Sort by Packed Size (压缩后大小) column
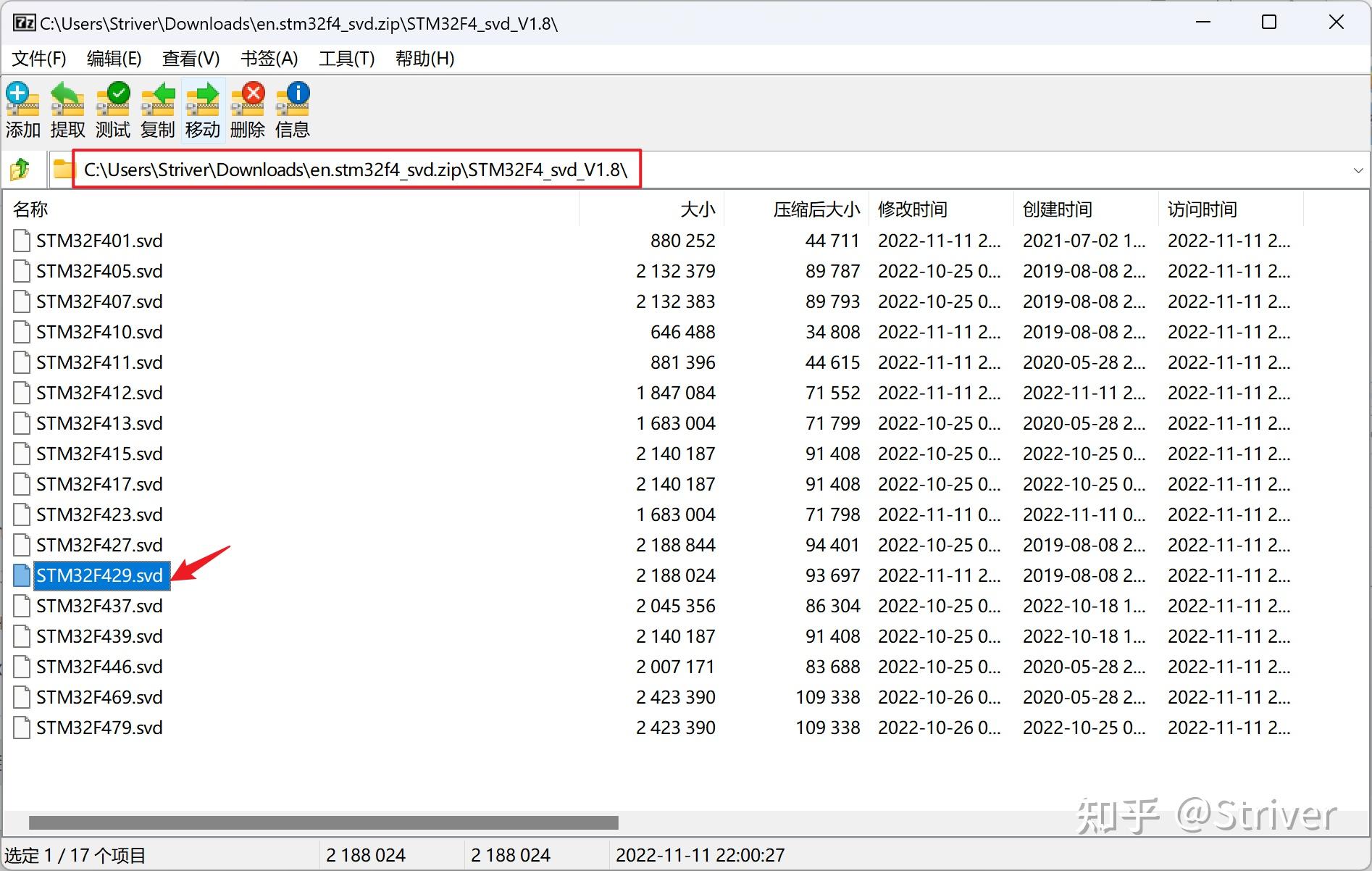The image size is (1372, 871). [797, 209]
